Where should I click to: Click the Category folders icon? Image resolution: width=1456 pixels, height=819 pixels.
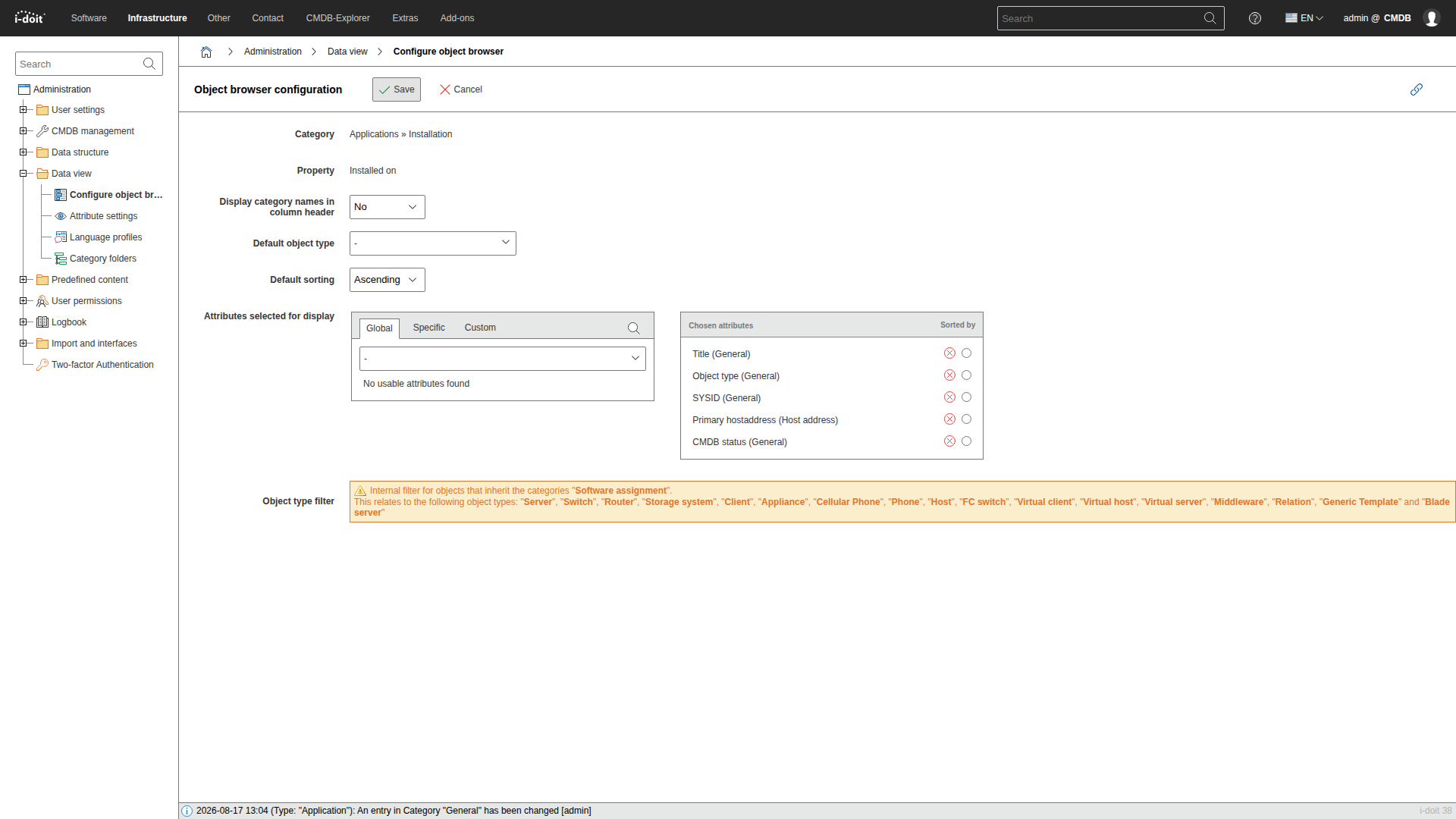61,259
